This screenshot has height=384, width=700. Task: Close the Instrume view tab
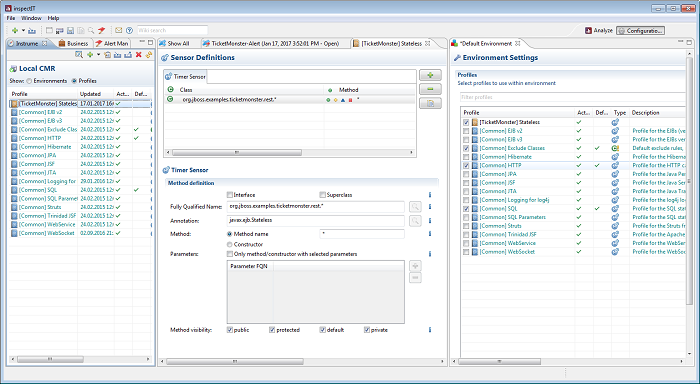[44, 43]
